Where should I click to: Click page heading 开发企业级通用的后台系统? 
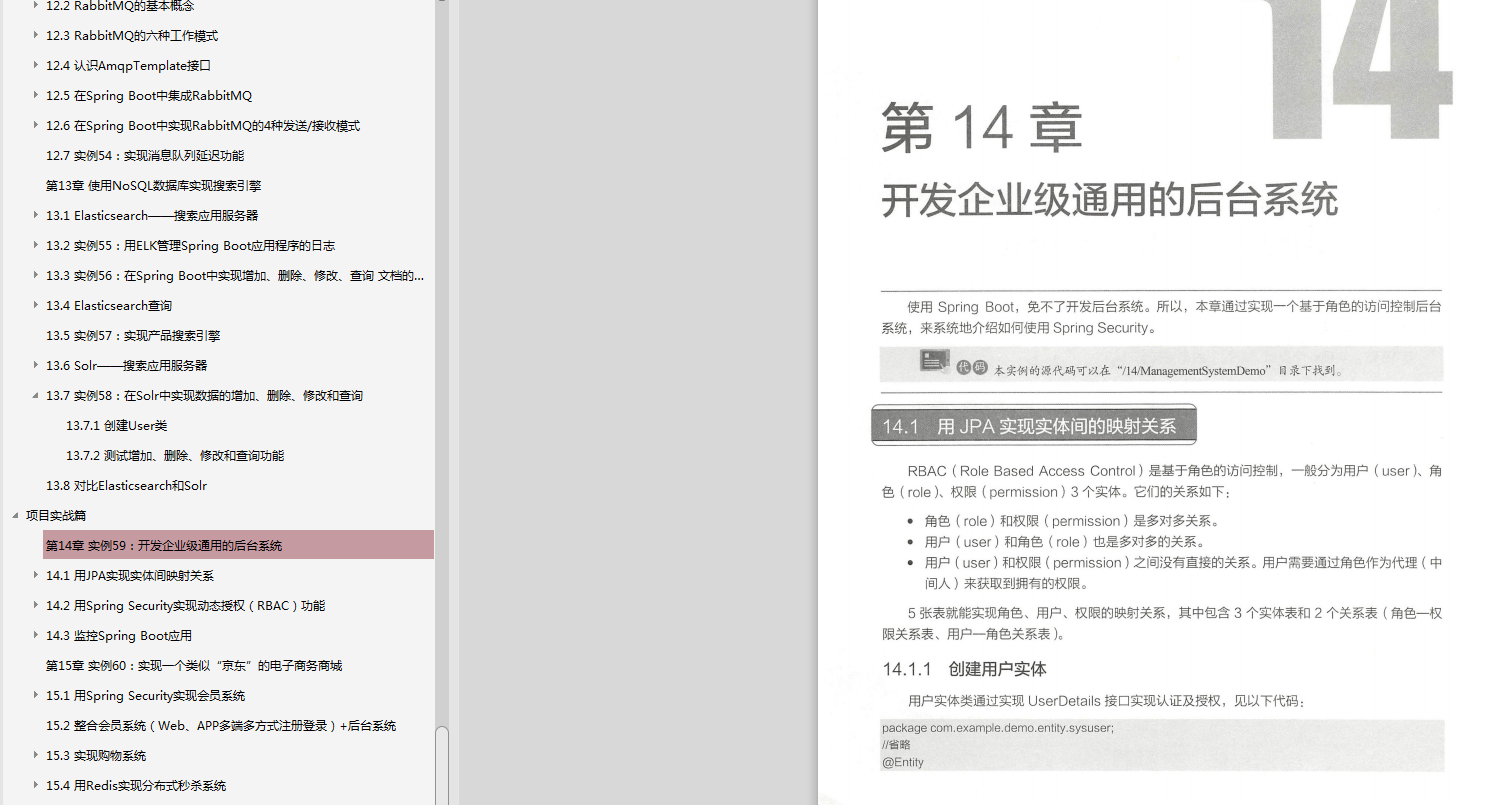[1109, 200]
